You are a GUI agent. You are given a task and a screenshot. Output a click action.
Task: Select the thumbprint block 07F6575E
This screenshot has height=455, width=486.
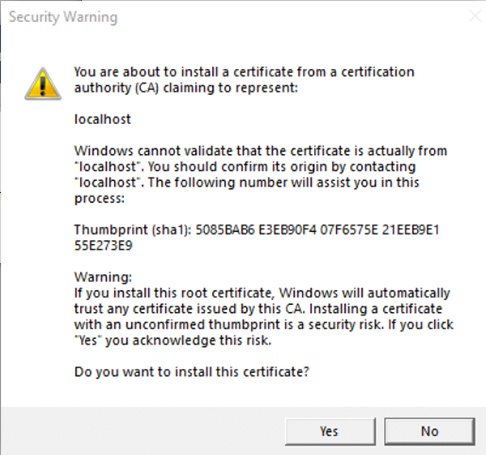(349, 230)
